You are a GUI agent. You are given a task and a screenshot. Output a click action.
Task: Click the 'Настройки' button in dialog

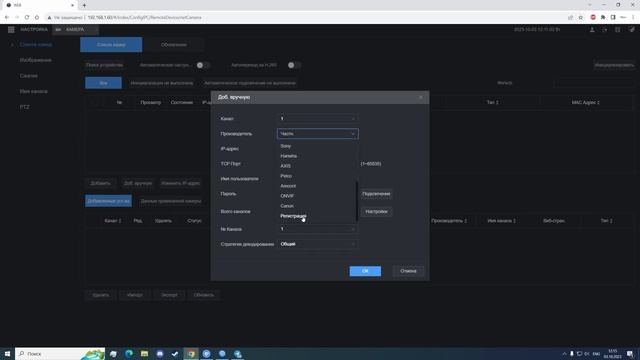[376, 211]
